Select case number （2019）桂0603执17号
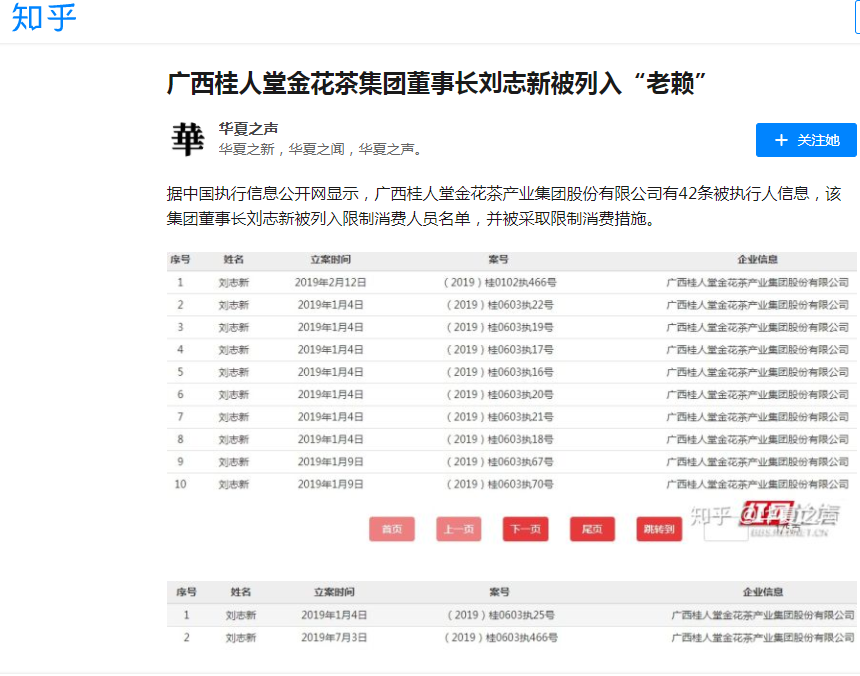This screenshot has height=676, width=860. click(x=499, y=350)
